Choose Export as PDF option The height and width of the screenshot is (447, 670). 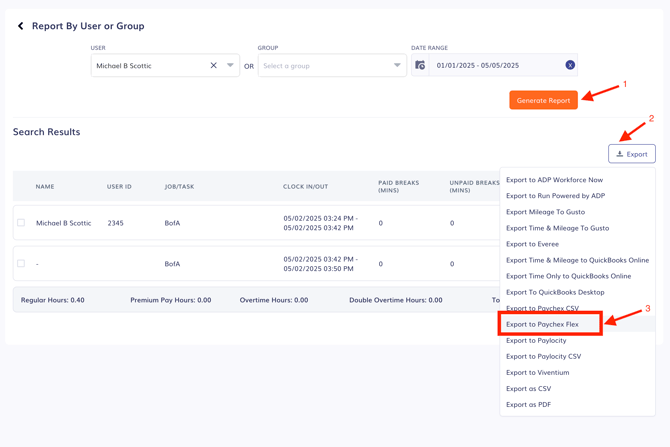coord(528,404)
